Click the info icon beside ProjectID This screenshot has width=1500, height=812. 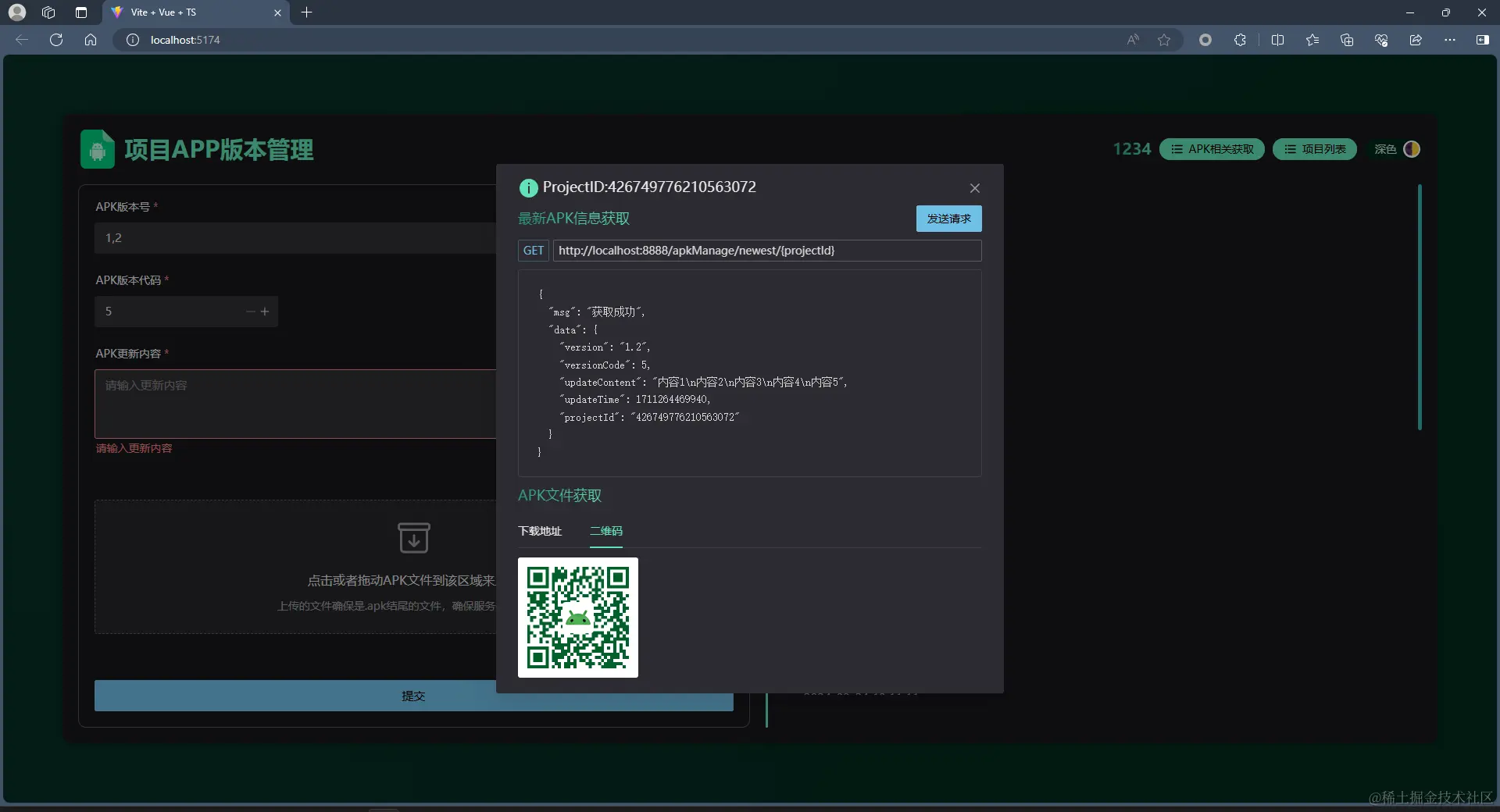(529, 187)
